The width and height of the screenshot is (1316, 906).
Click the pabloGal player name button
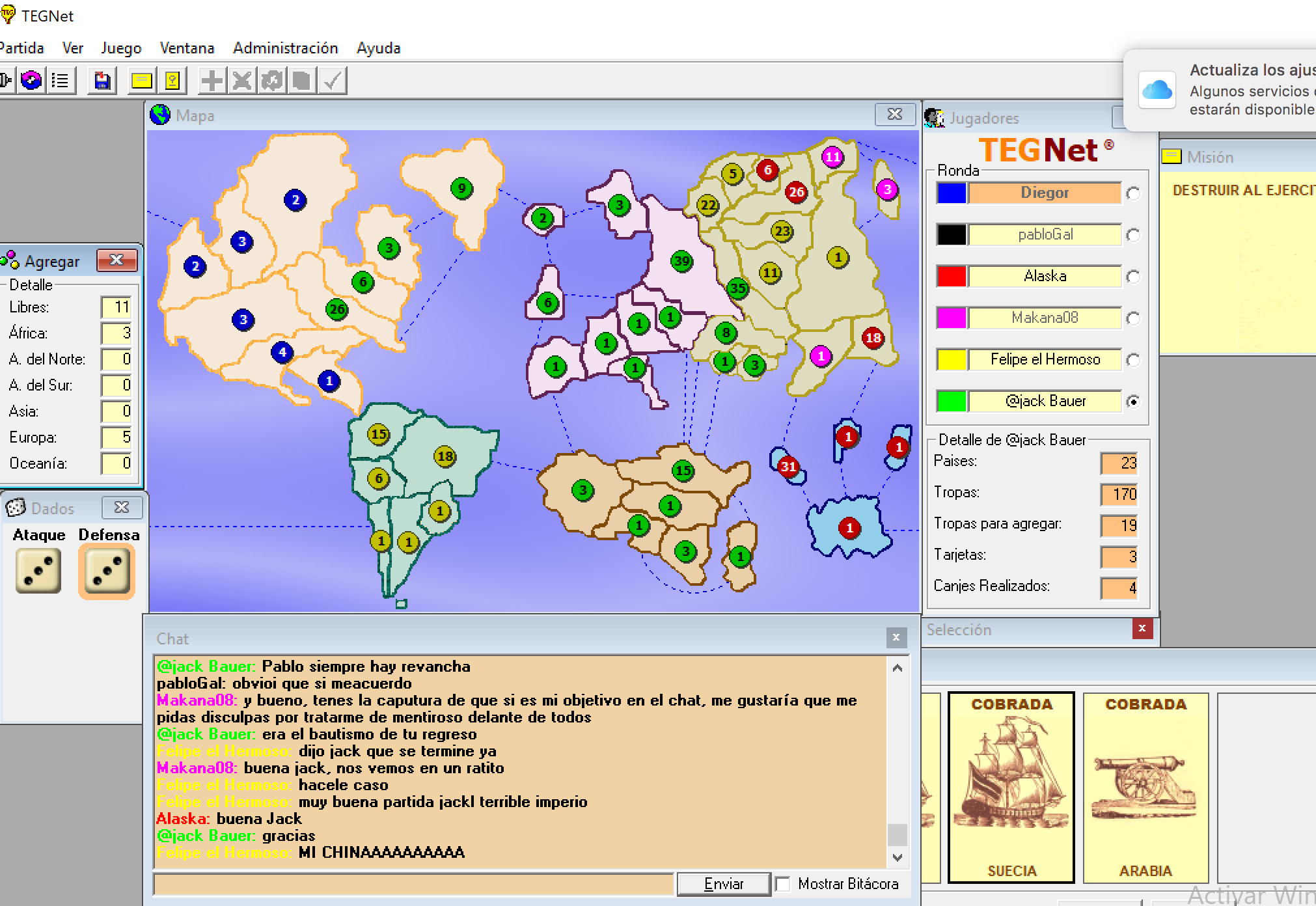(1045, 235)
